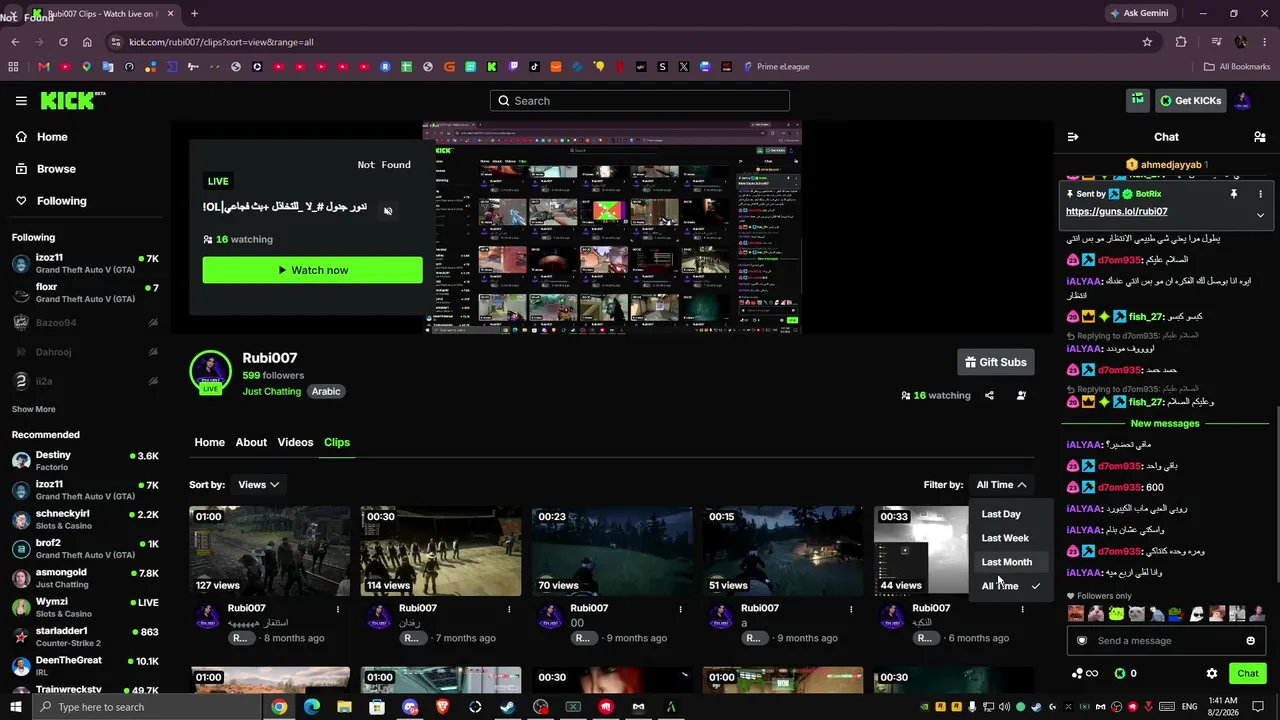This screenshot has height=720, width=1280.
Task: Open options for the 51 views clip
Action: coord(851,609)
